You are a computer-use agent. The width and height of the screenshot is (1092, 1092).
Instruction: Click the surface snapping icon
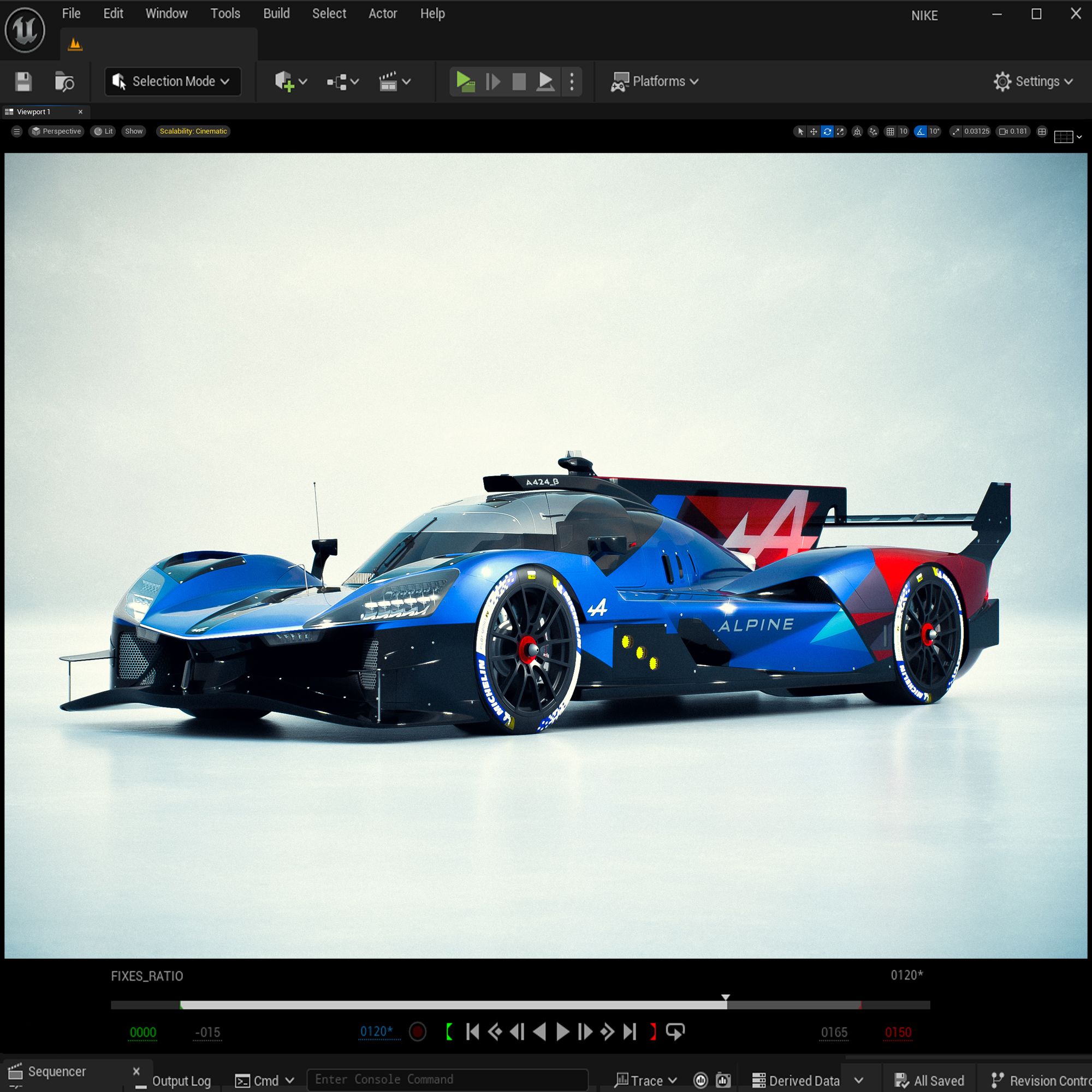(873, 131)
